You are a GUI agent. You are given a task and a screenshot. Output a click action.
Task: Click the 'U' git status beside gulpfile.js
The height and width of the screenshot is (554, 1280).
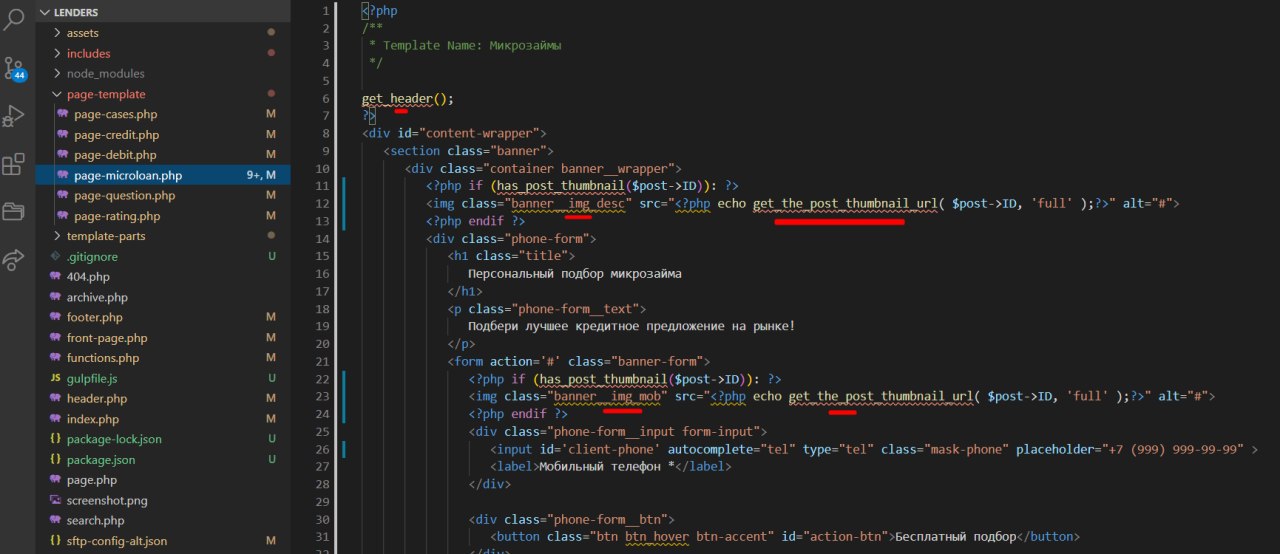pyautogui.click(x=271, y=378)
